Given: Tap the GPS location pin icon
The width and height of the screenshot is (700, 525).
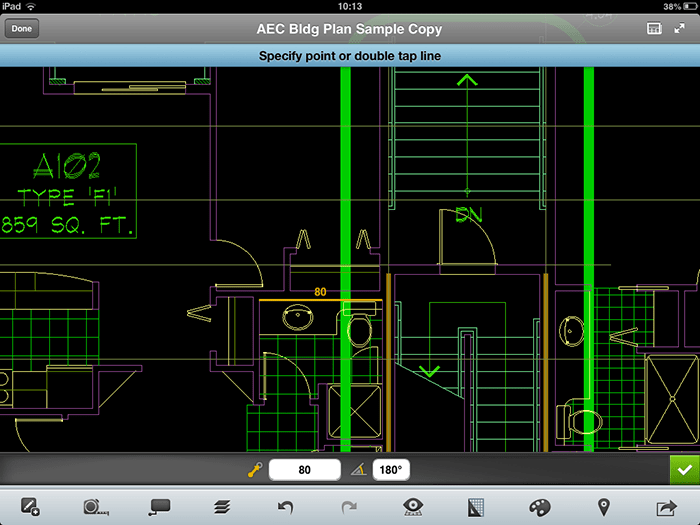Looking at the screenshot, I should point(604,508).
